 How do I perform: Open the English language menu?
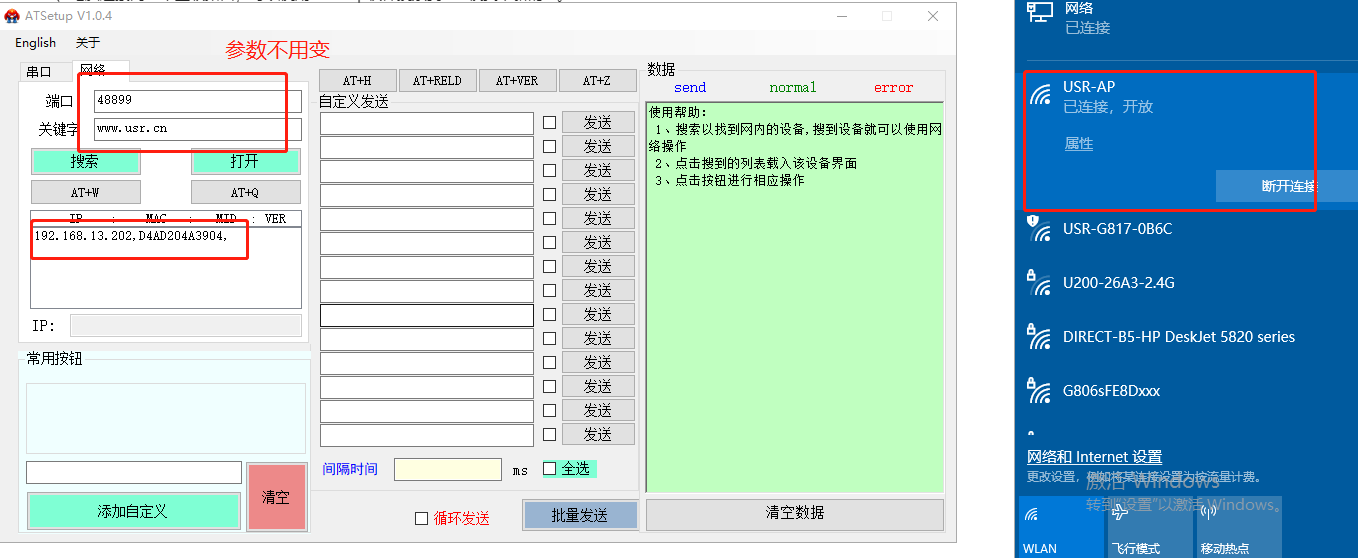pyautogui.click(x=36, y=43)
